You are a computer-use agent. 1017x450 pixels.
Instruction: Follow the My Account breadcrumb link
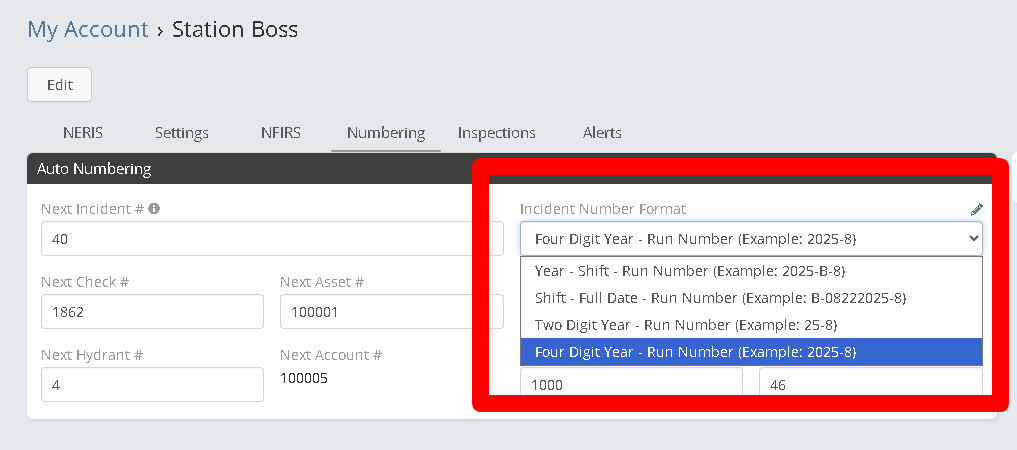click(x=88, y=30)
